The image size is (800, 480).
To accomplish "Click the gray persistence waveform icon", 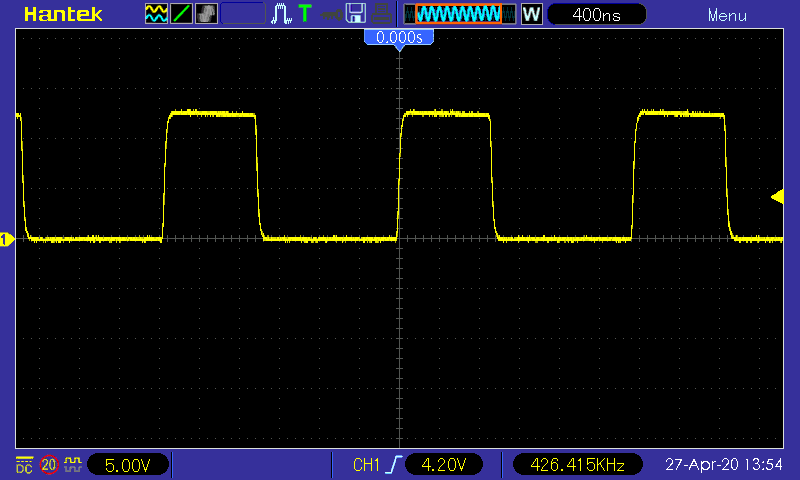I will click(x=206, y=14).
